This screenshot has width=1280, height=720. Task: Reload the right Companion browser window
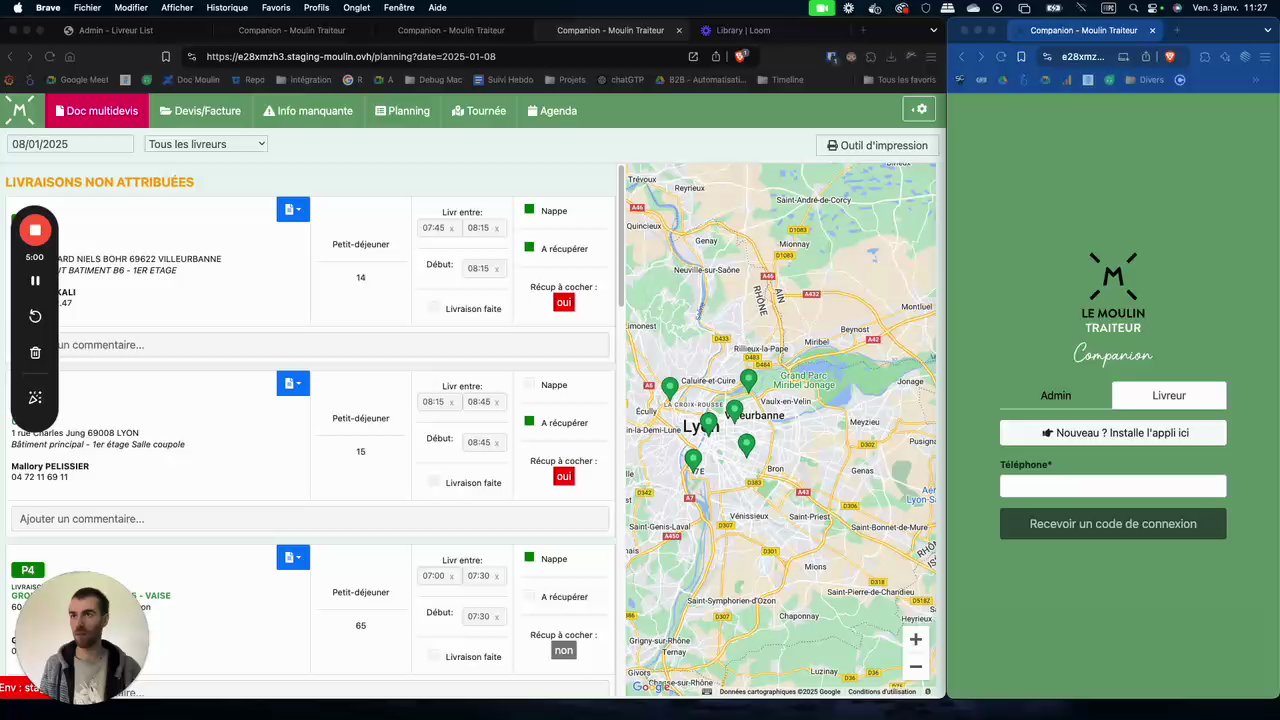click(1000, 57)
